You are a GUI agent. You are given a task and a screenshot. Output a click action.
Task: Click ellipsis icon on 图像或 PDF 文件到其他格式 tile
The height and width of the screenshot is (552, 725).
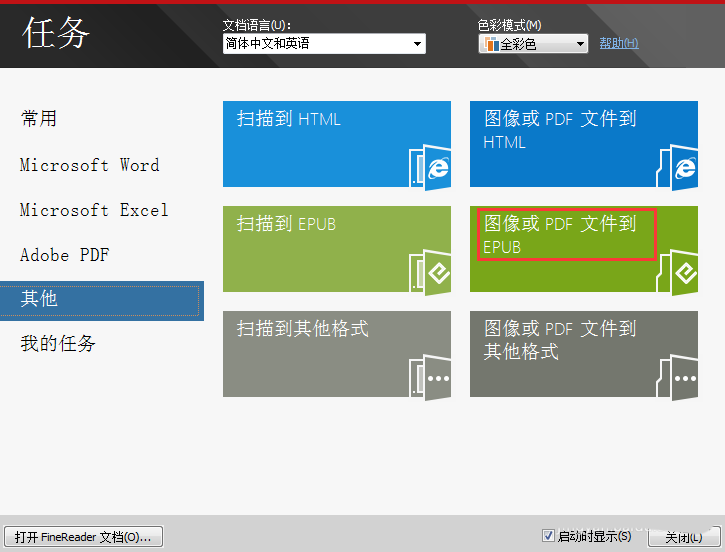click(684, 378)
